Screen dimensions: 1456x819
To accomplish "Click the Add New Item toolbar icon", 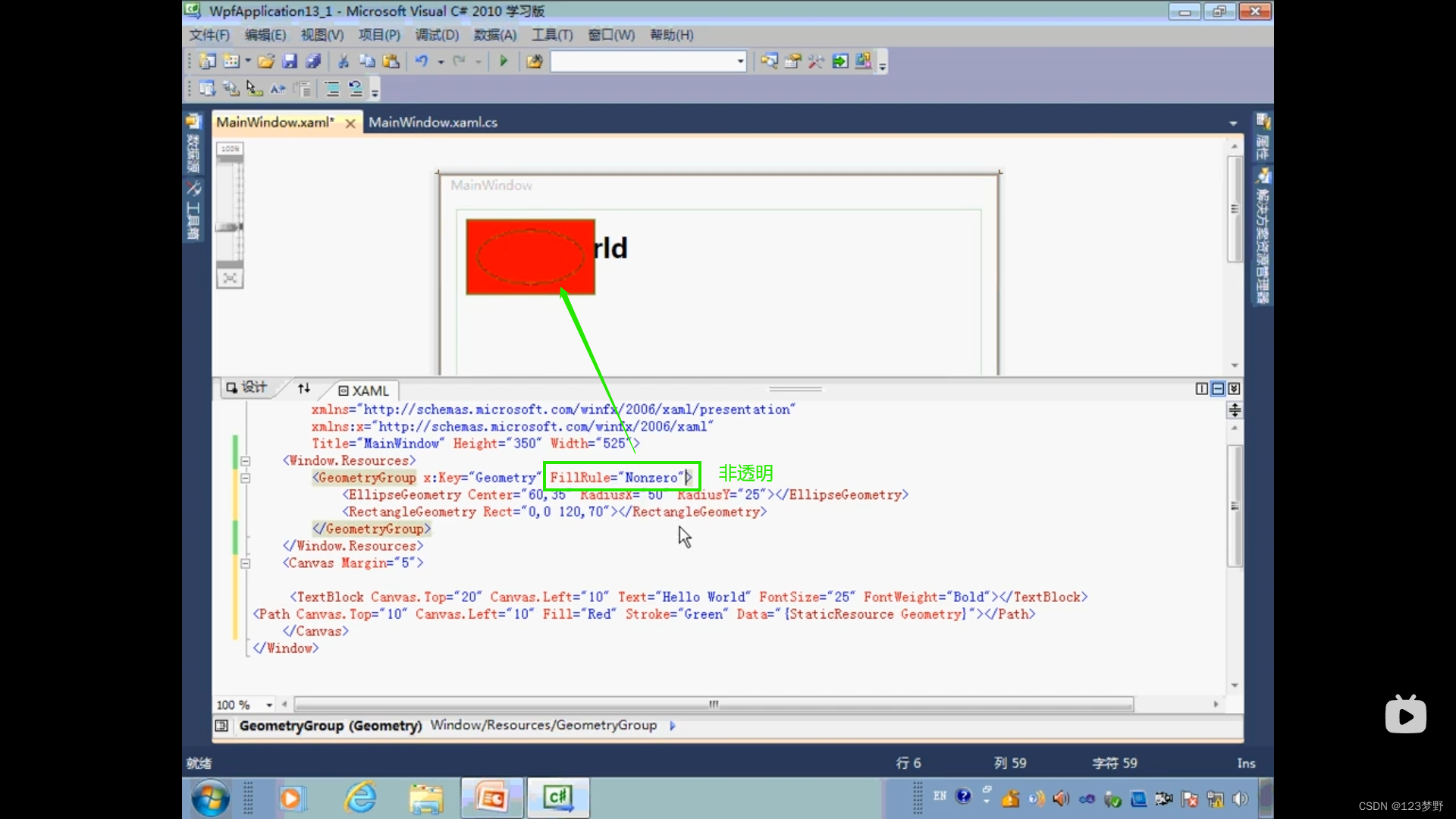I will coord(231,61).
